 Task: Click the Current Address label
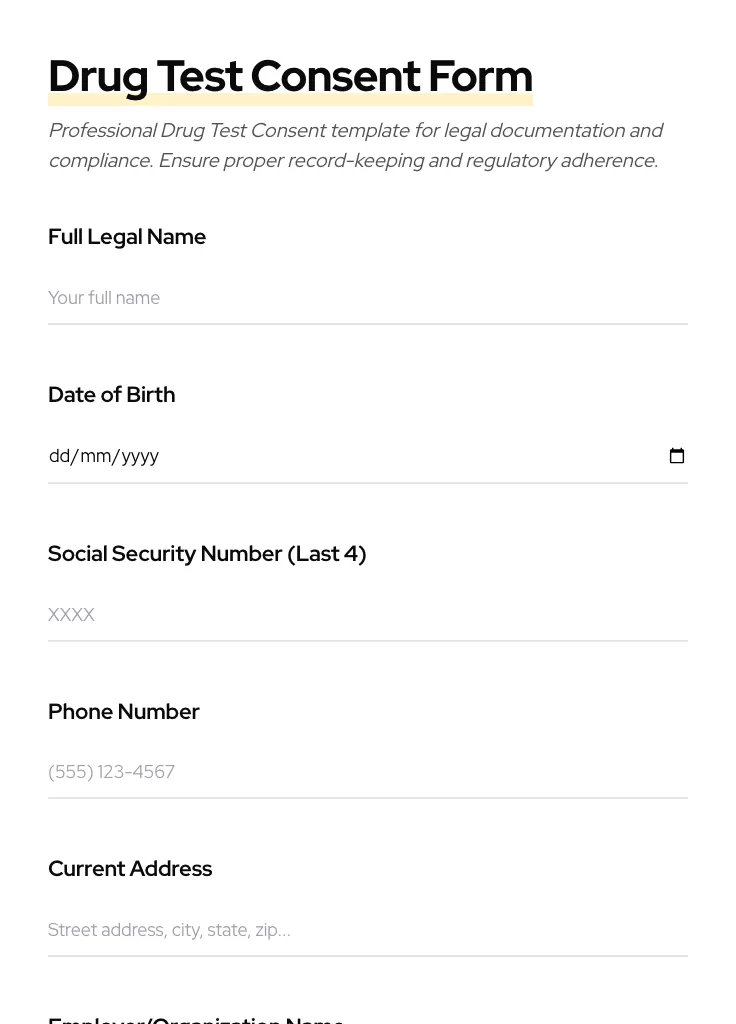tap(130, 869)
